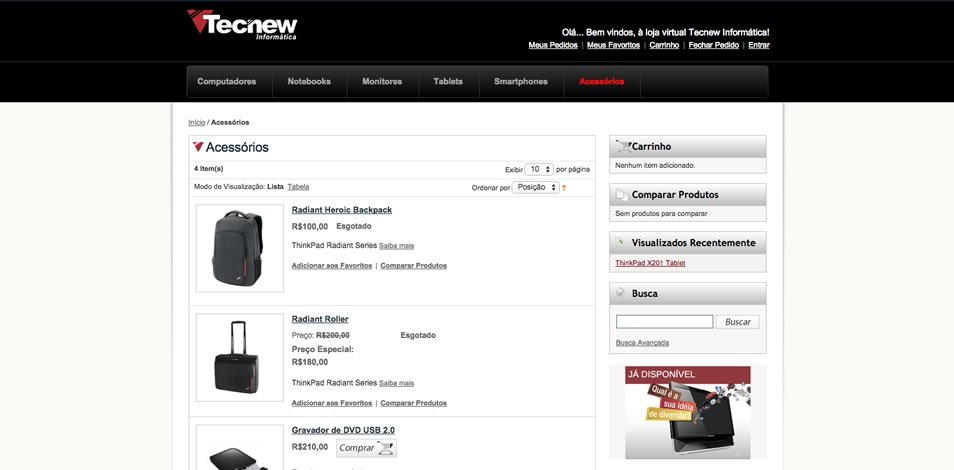Select the Acessórios menu item
The width and height of the screenshot is (954, 470).
(x=602, y=82)
